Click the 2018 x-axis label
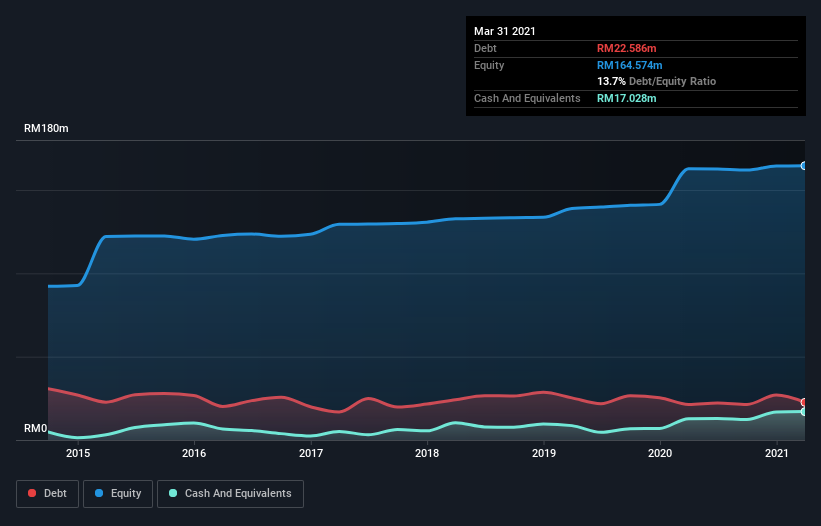This screenshot has height=526, width=821. point(427,453)
